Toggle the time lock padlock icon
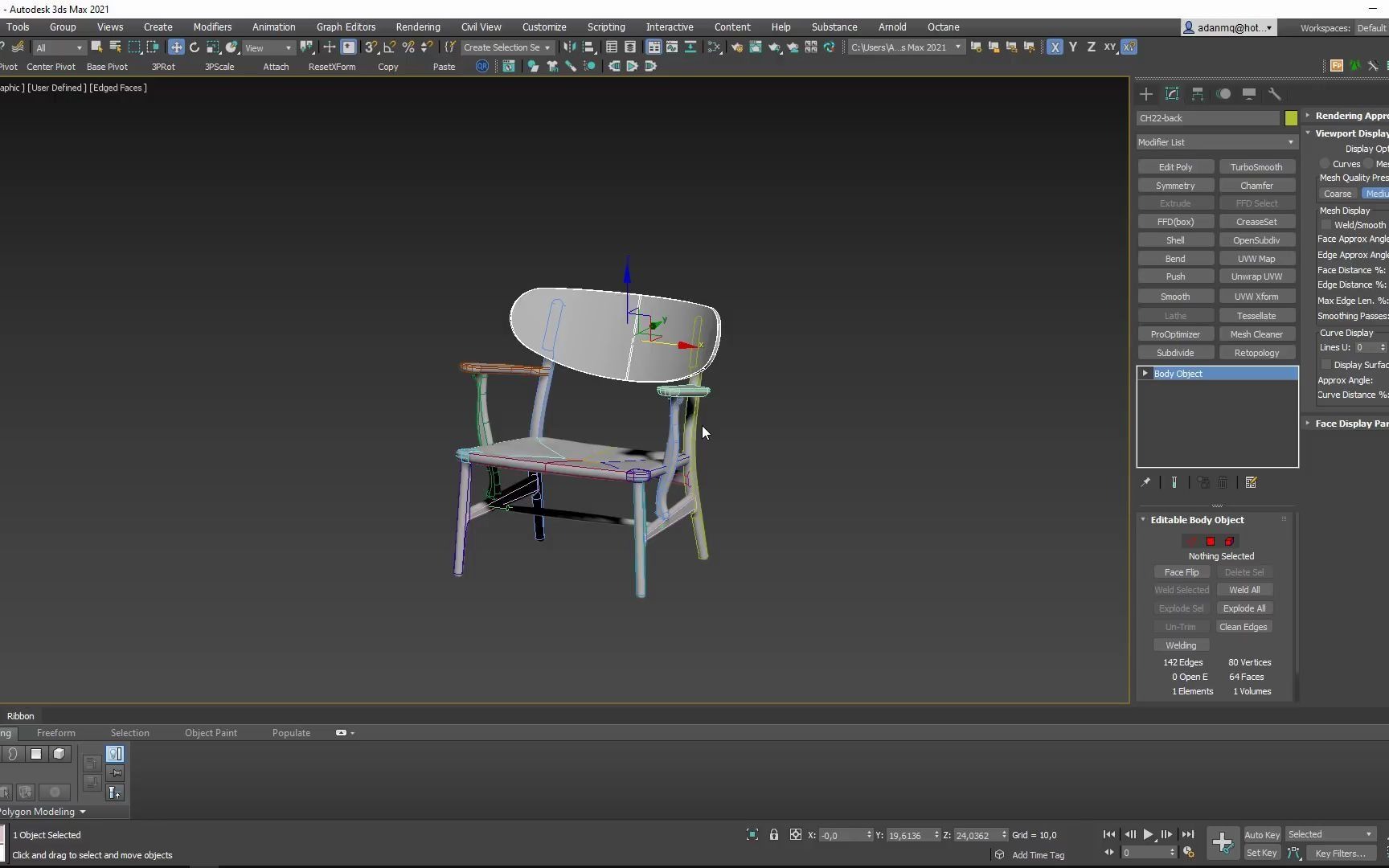The height and width of the screenshot is (868, 1389). tap(773, 834)
